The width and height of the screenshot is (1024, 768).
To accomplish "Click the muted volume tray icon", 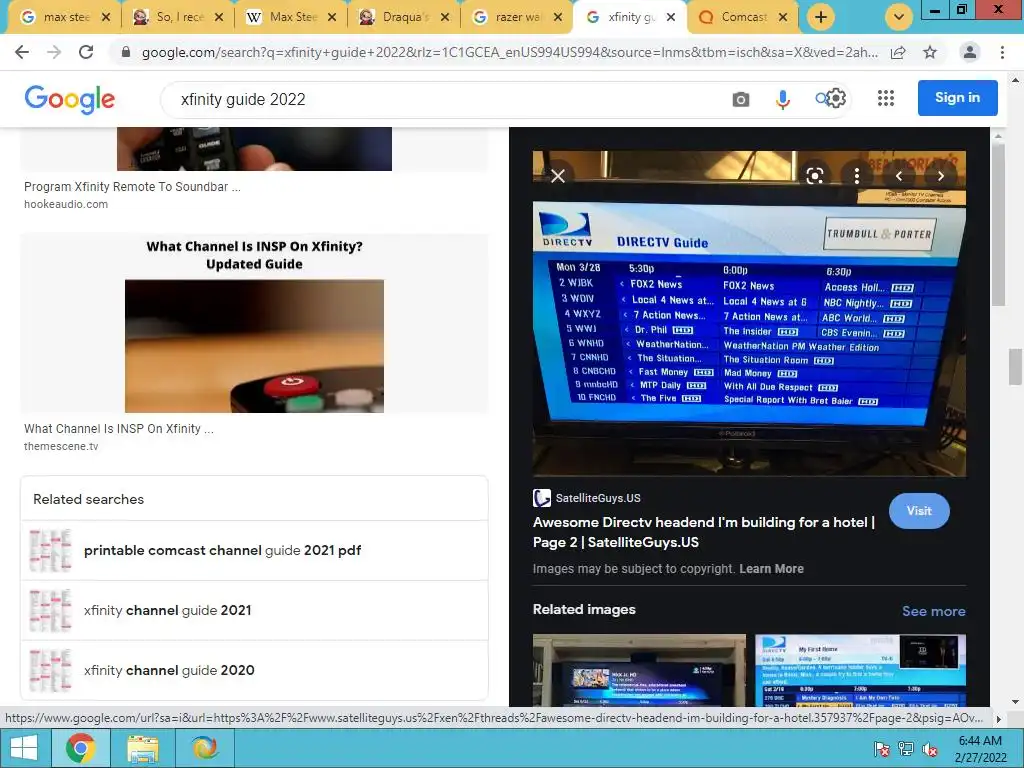I will 930,749.
